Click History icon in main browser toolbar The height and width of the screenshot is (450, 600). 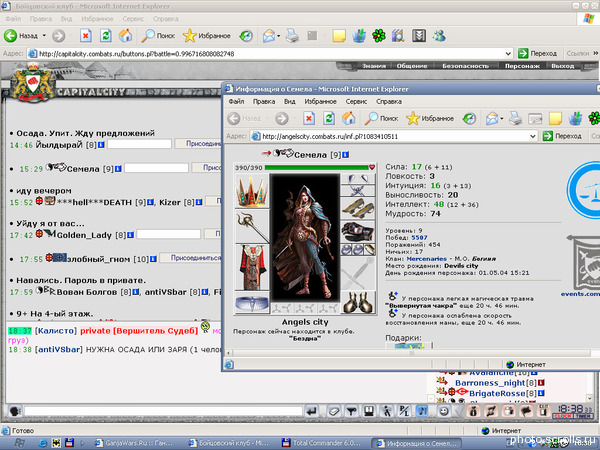(246, 36)
